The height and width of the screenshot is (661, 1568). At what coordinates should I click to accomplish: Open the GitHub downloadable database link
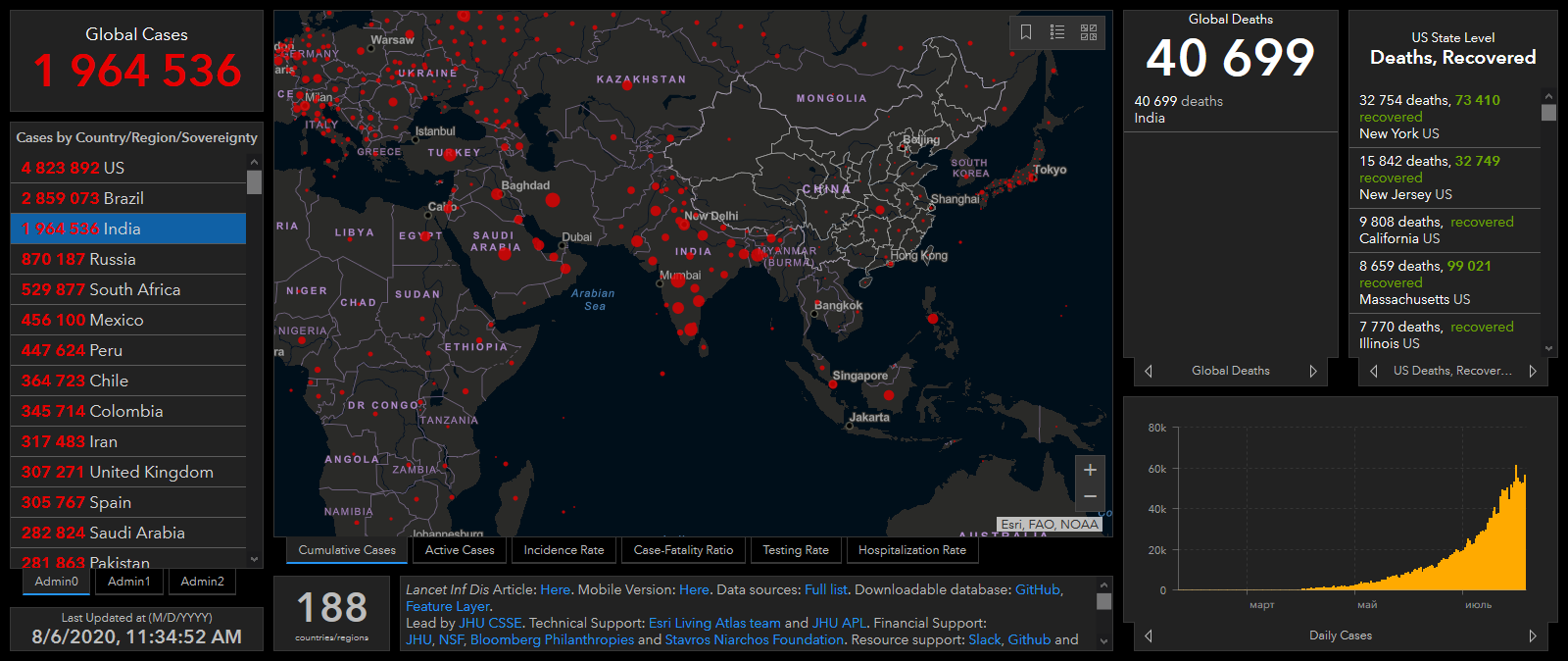(x=1037, y=589)
